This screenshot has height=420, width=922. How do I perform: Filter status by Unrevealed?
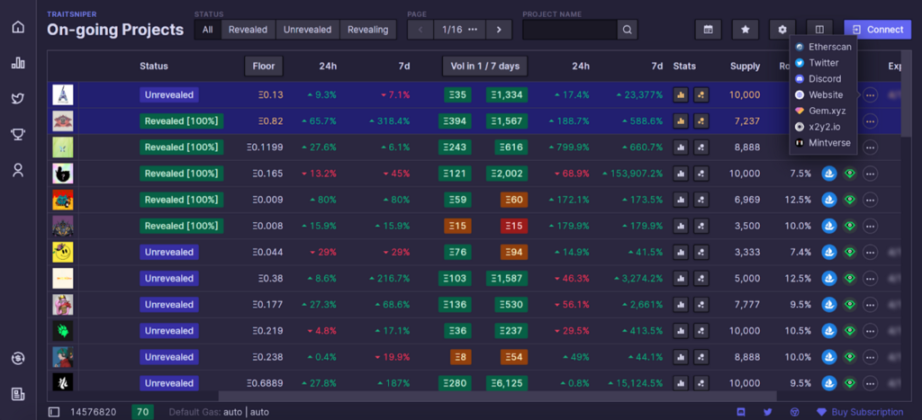[307, 30]
